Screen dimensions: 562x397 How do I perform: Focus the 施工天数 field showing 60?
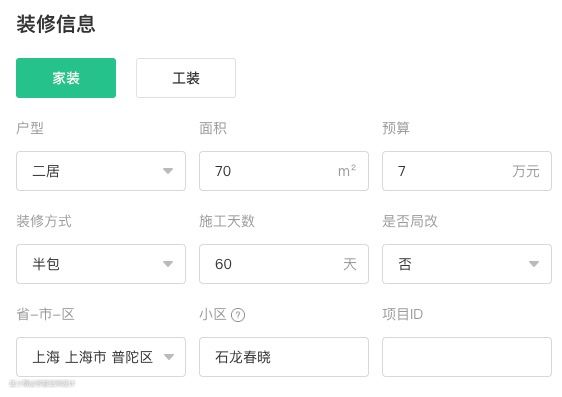[x=284, y=264]
